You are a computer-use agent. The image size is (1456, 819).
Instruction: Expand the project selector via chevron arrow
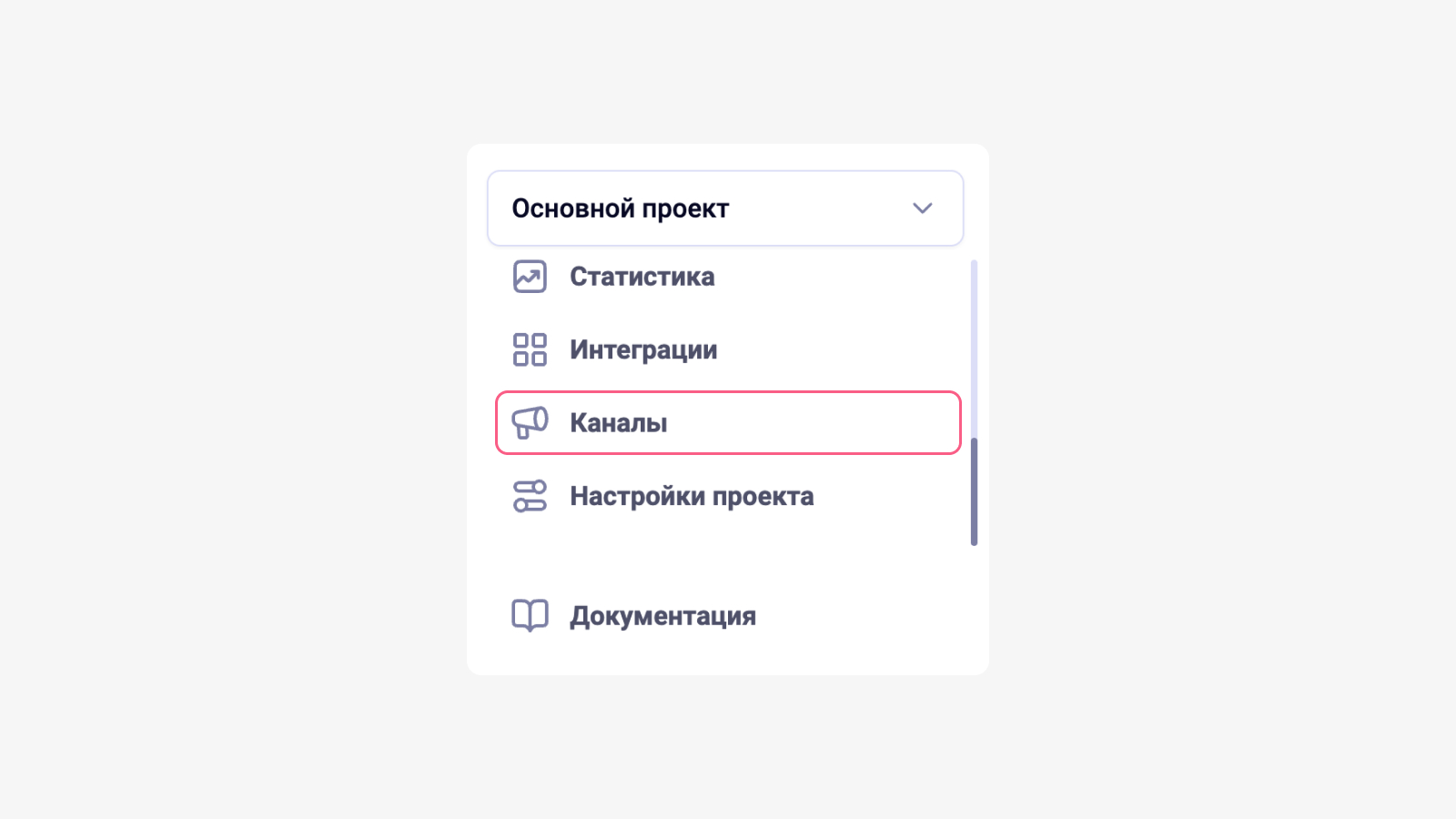(x=922, y=208)
